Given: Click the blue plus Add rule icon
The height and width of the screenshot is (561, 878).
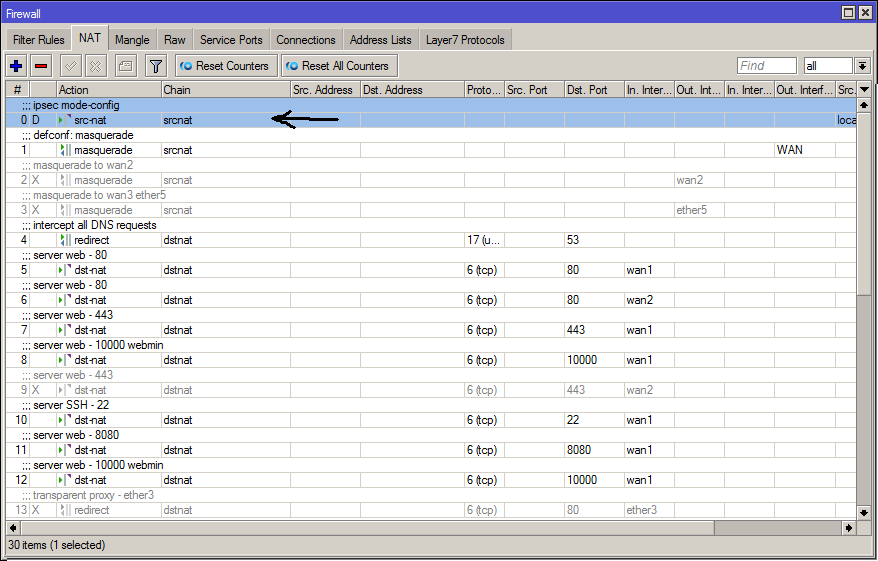Looking at the screenshot, I should 16,66.
